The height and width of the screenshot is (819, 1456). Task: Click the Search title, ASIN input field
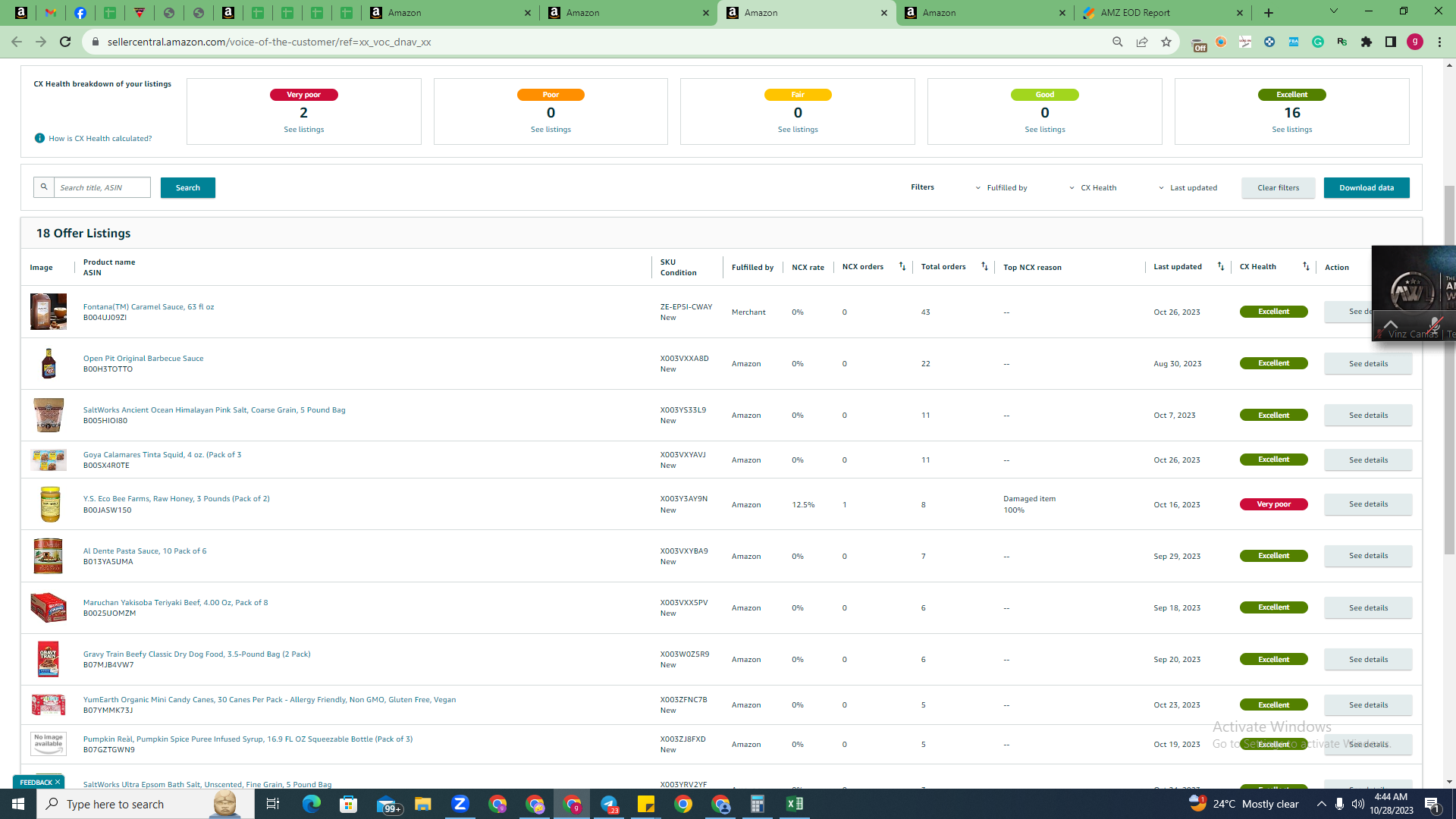pyautogui.click(x=102, y=187)
